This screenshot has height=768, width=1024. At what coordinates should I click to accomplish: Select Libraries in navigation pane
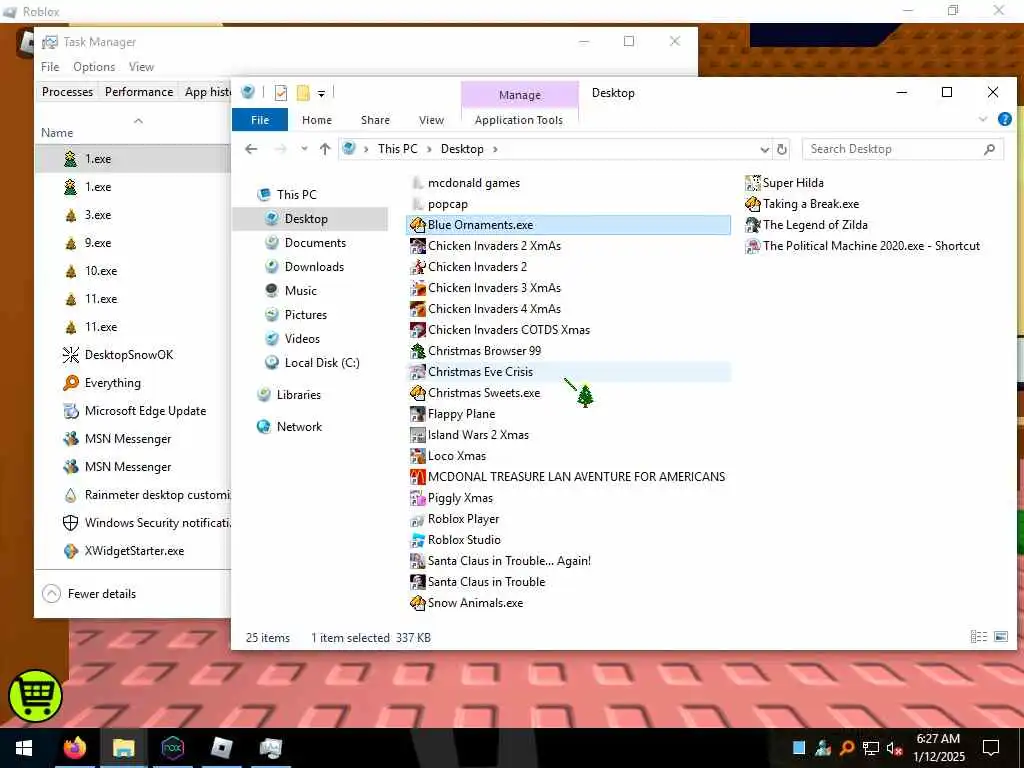pos(298,394)
